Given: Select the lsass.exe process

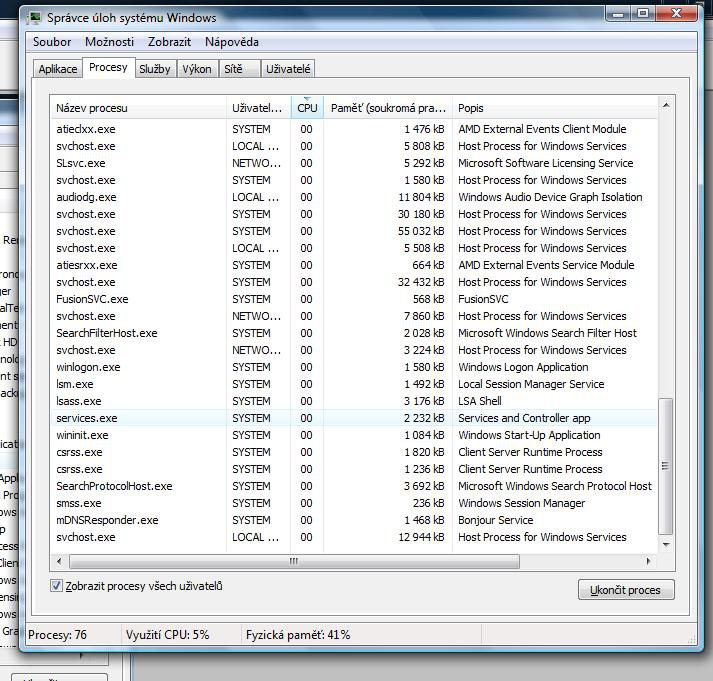Looking at the screenshot, I should pyautogui.click(x=354, y=401).
